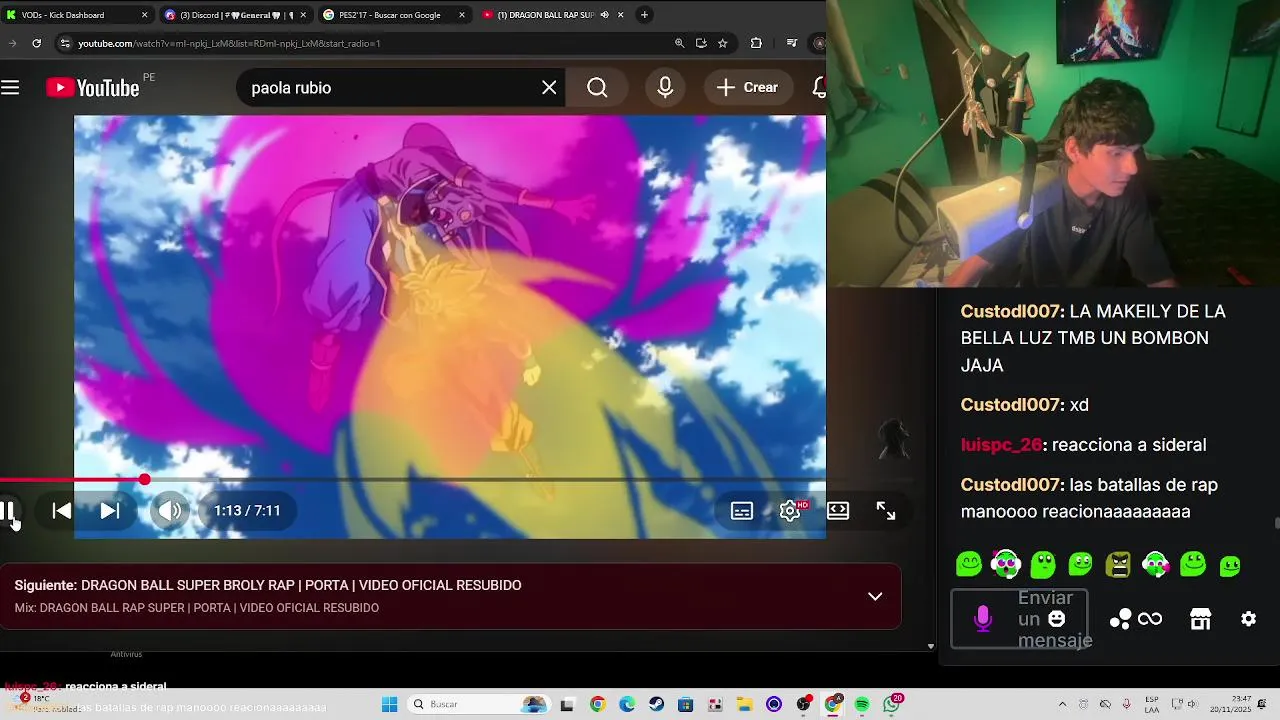Toggle subtitles on the player
This screenshot has height=720, width=1280.
coord(742,511)
